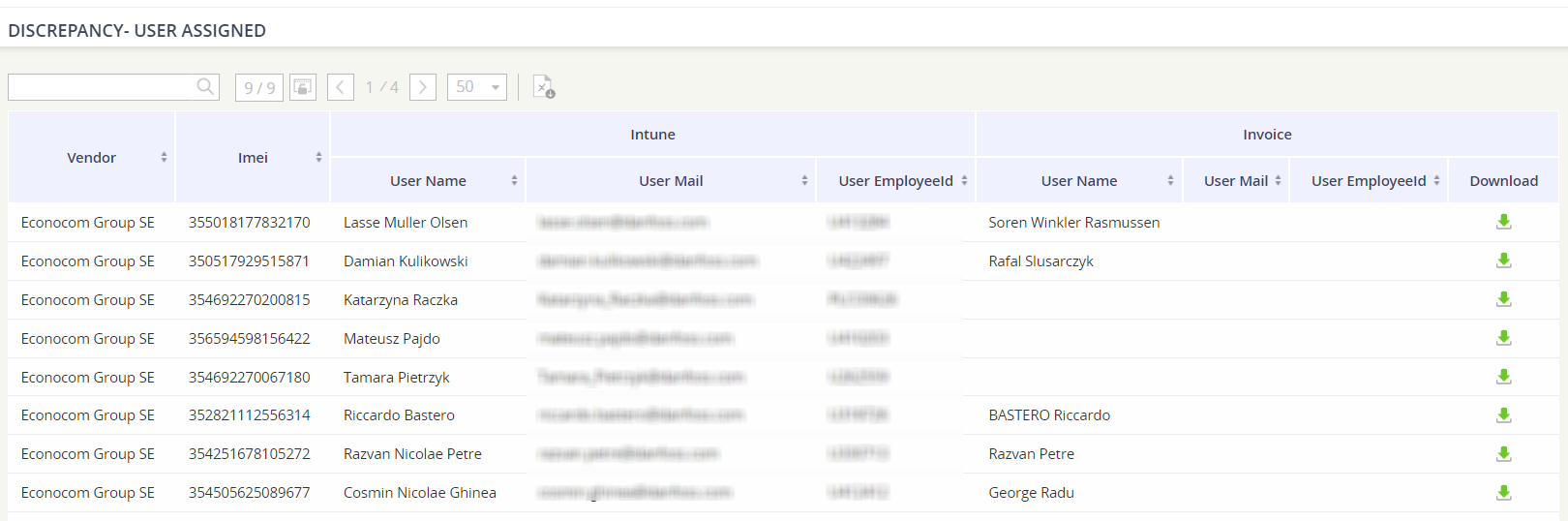Click Razvan Petre invoice name
This screenshot has height=521, width=1568.
click(1032, 454)
